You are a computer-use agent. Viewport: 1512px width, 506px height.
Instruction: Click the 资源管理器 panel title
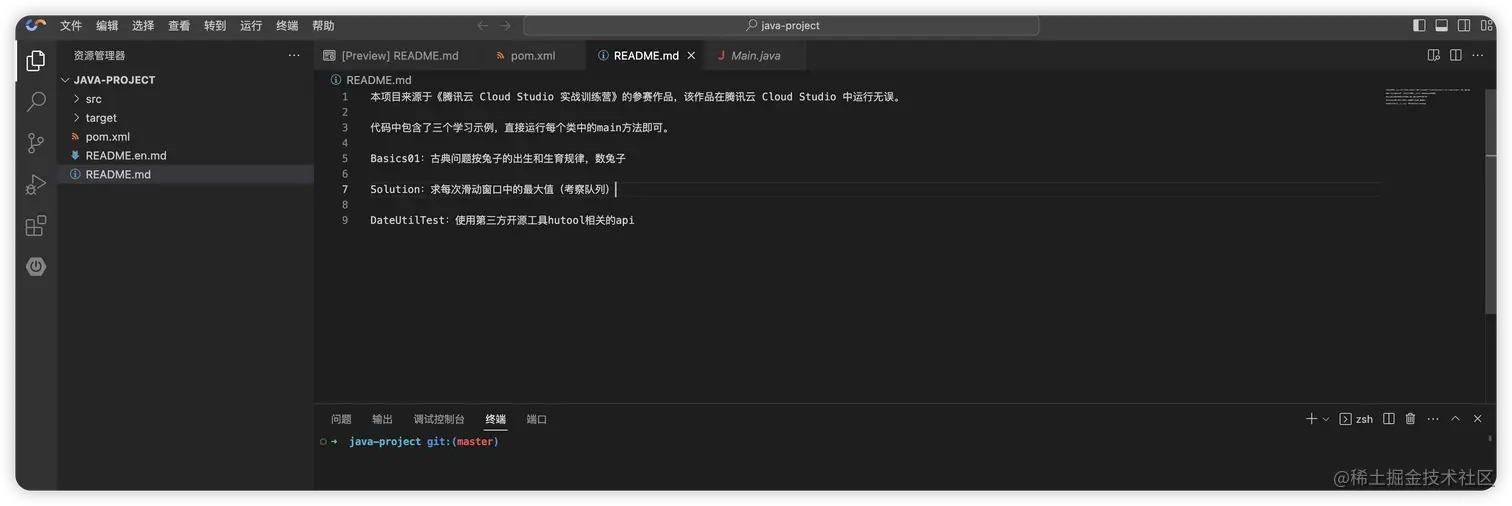[99, 55]
